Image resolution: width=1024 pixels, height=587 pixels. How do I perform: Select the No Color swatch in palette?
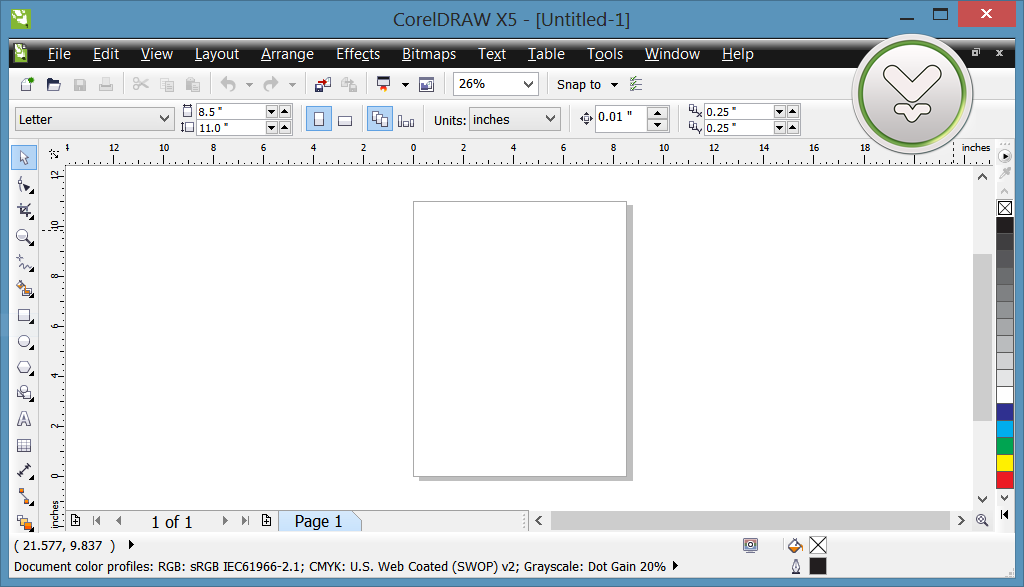[x=1004, y=208]
